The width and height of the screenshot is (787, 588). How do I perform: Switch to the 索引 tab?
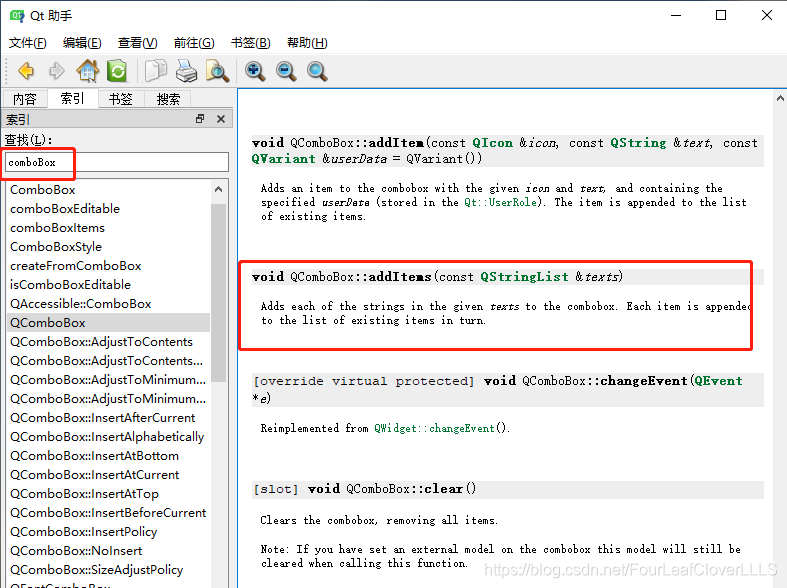72,98
